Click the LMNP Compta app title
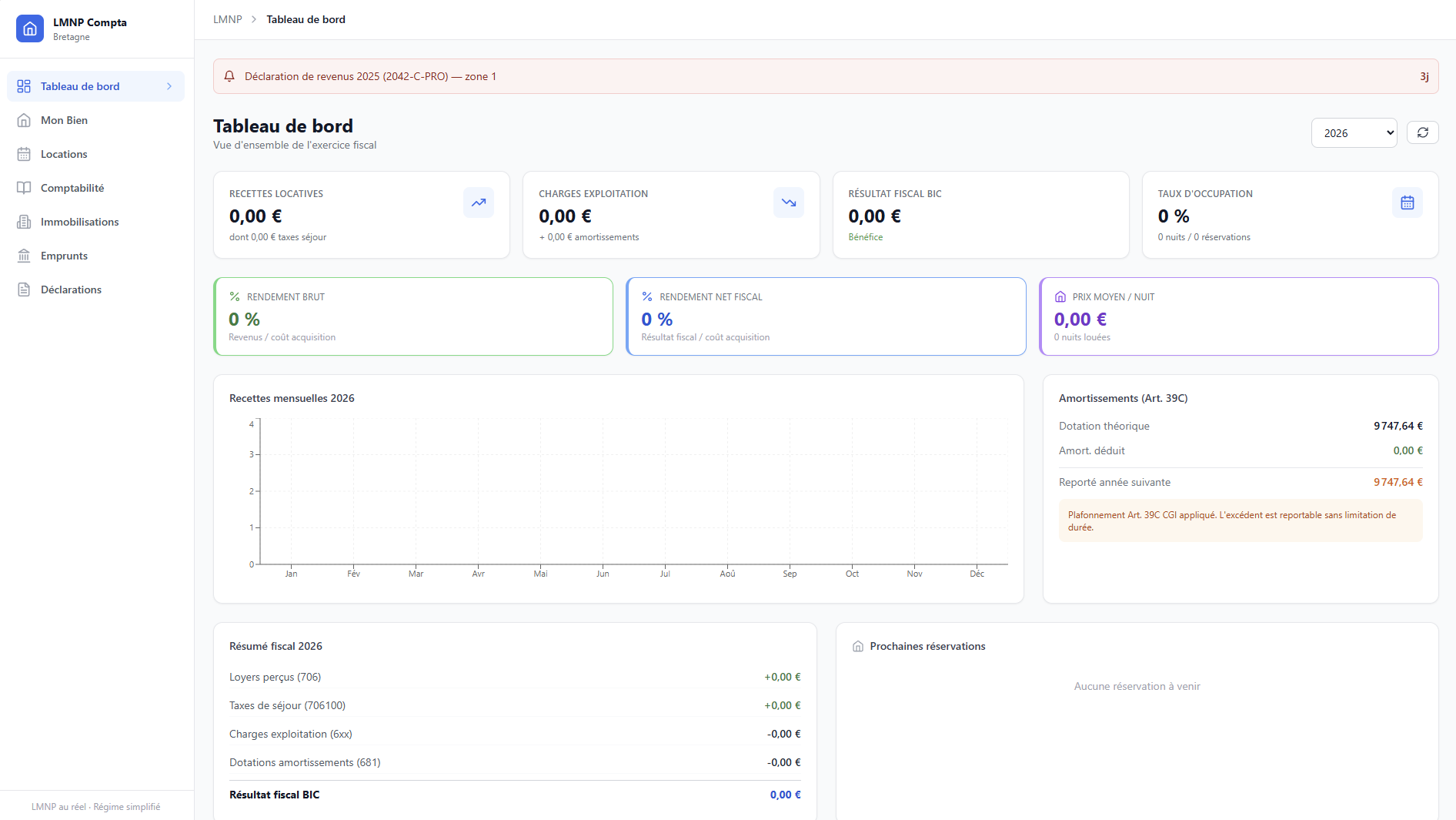1456x820 pixels. (x=89, y=22)
